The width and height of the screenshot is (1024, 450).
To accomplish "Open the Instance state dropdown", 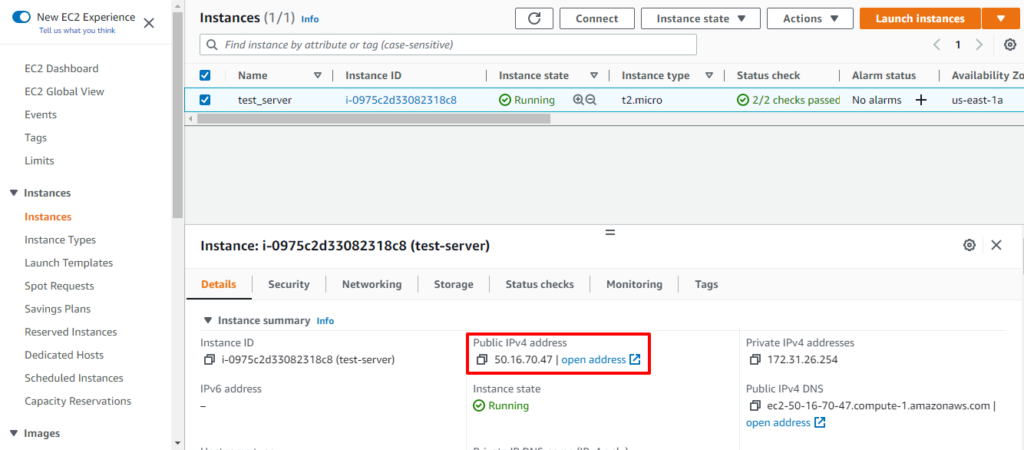I will tap(701, 18).
